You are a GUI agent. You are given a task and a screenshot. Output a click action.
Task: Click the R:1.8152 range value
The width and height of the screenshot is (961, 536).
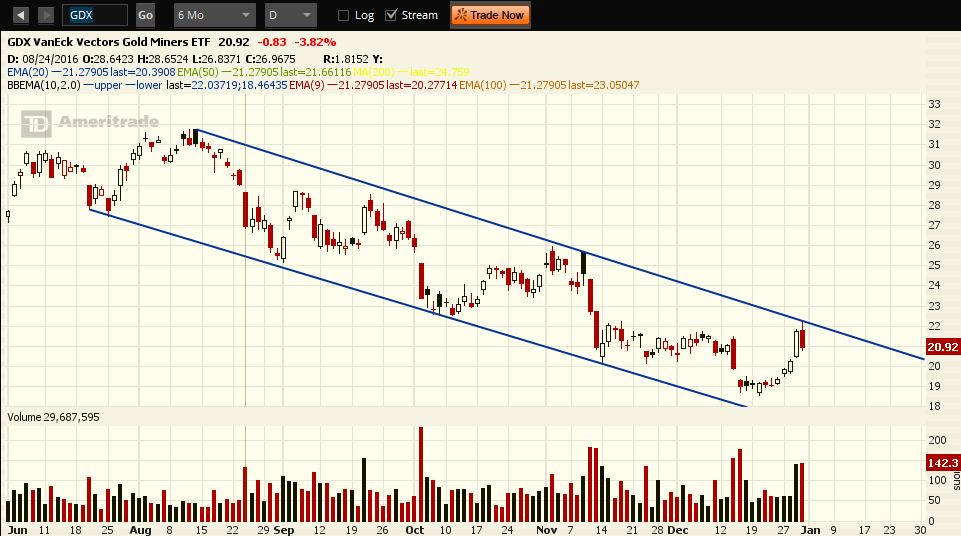coord(346,59)
